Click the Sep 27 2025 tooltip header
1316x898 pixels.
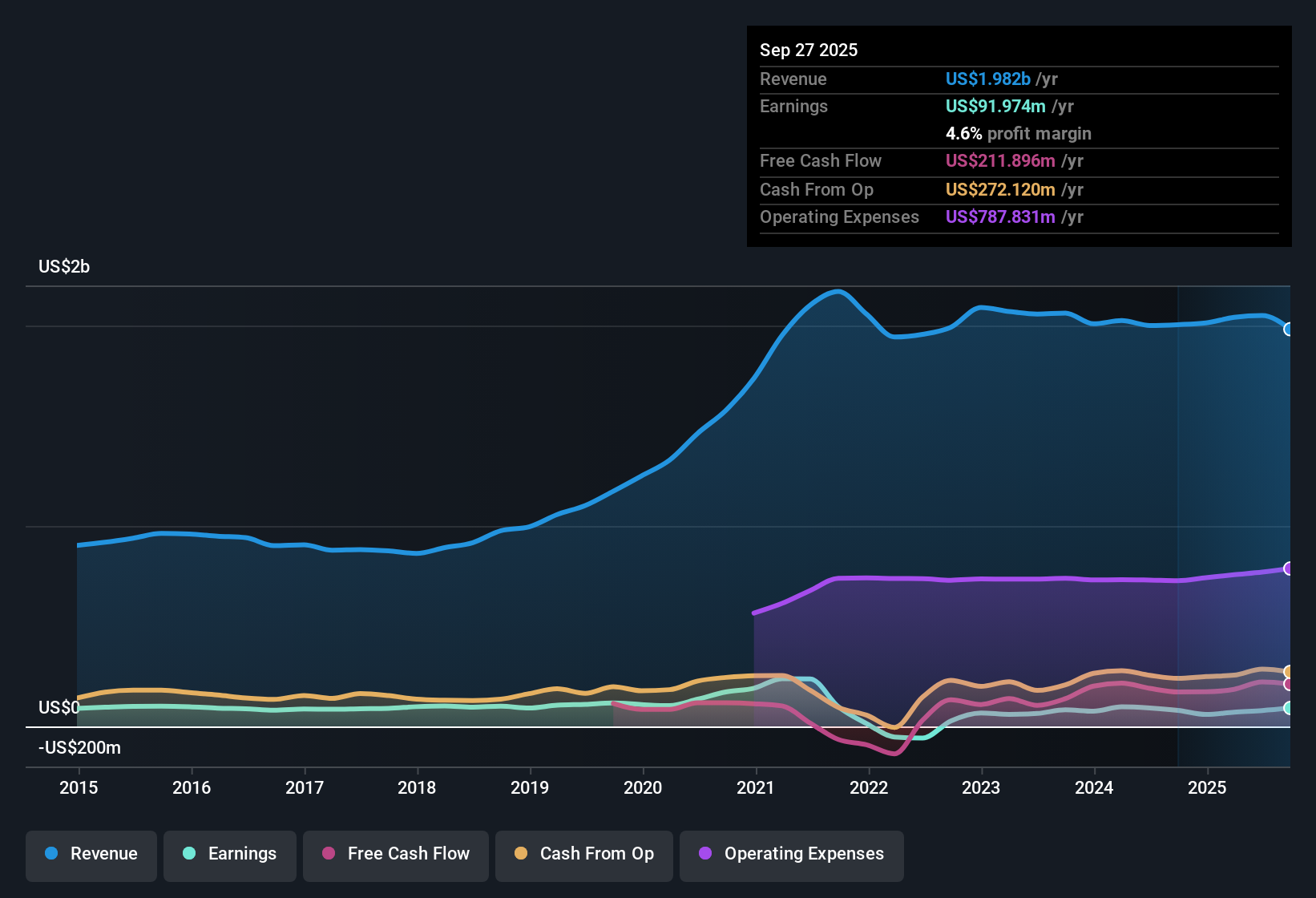809,50
